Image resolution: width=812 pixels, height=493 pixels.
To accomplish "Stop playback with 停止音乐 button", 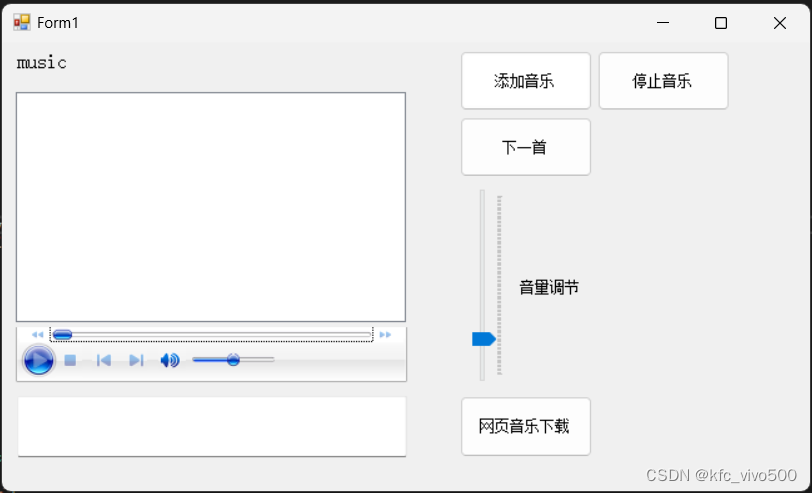I will coord(663,81).
